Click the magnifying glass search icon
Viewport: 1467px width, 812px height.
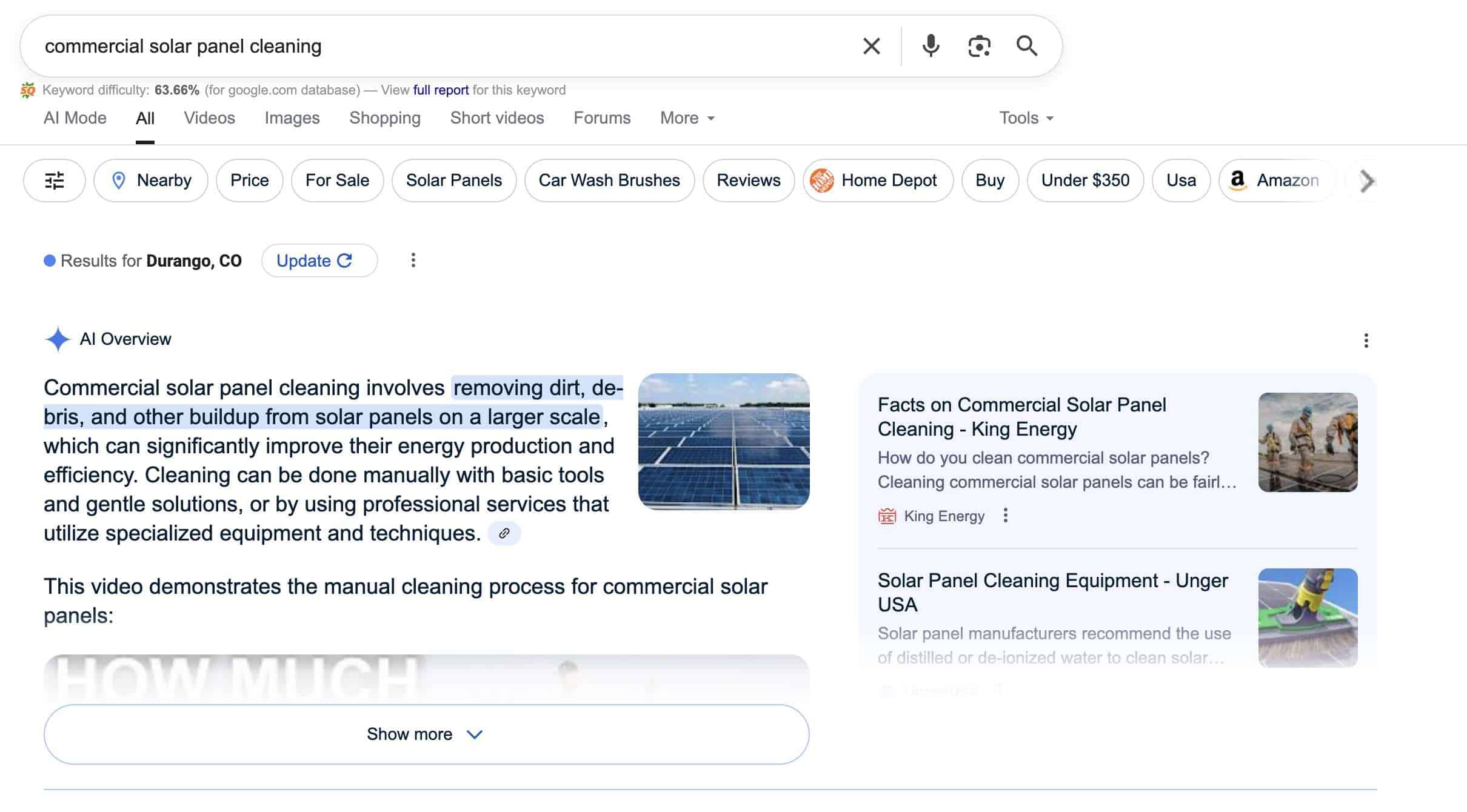point(1026,46)
